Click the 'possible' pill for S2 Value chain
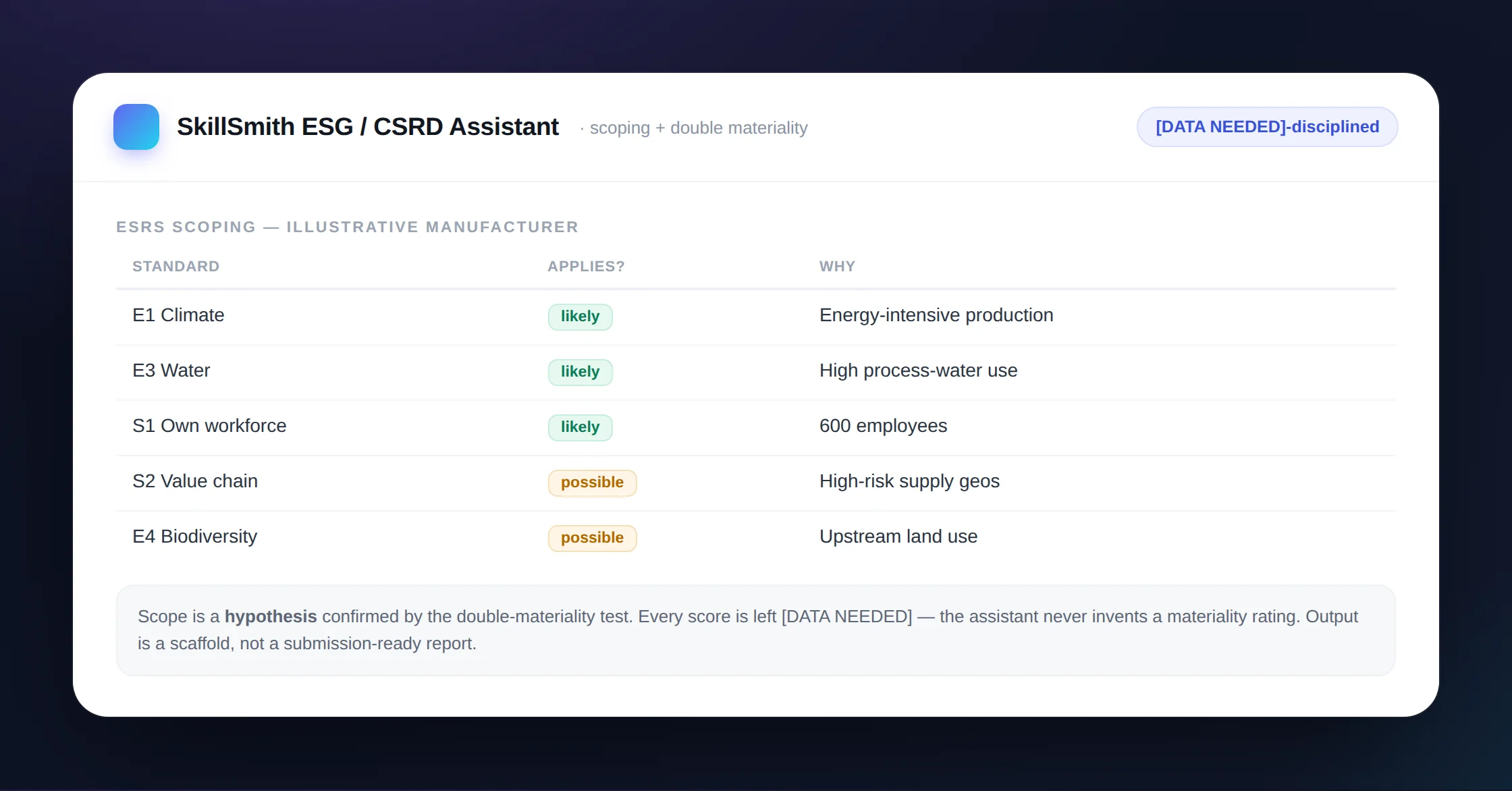The image size is (1512, 791). 592,483
